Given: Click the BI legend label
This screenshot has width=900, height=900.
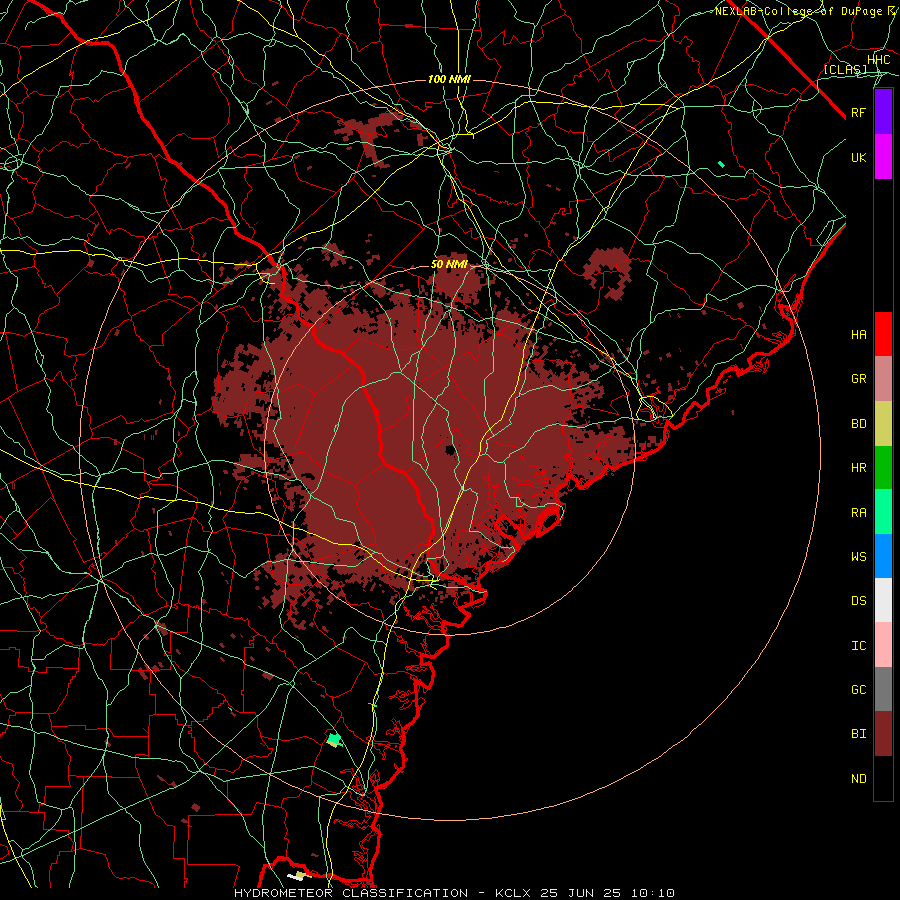Looking at the screenshot, I should click(858, 734).
